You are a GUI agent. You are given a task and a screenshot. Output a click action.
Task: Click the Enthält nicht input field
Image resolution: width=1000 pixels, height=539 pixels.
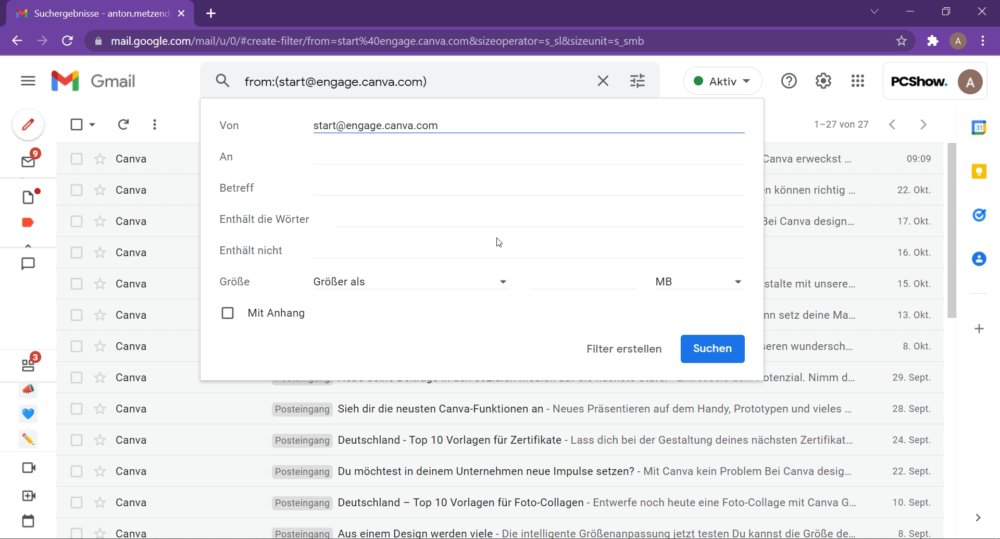pos(529,251)
